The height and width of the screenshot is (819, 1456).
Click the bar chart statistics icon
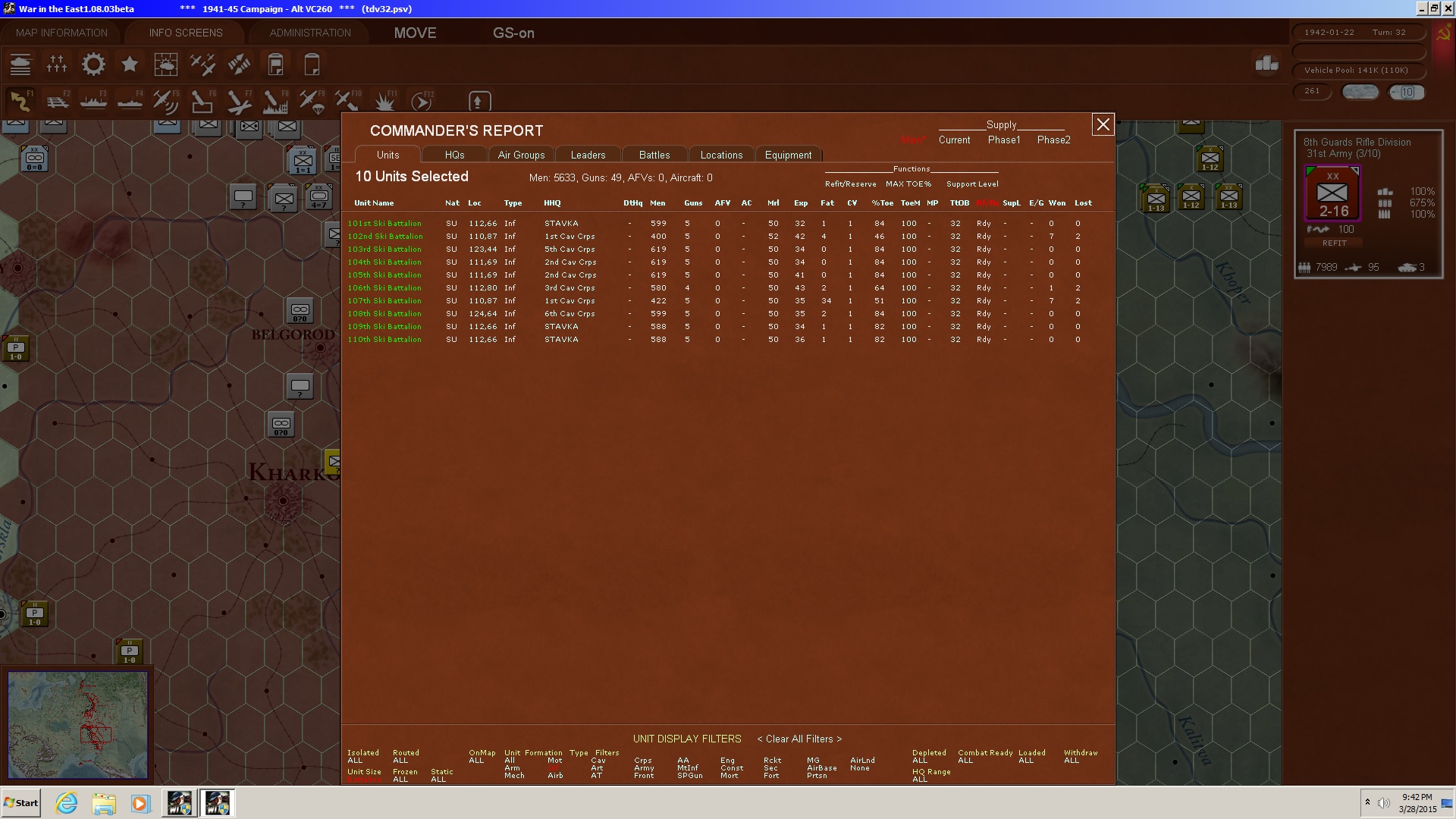pos(1266,64)
